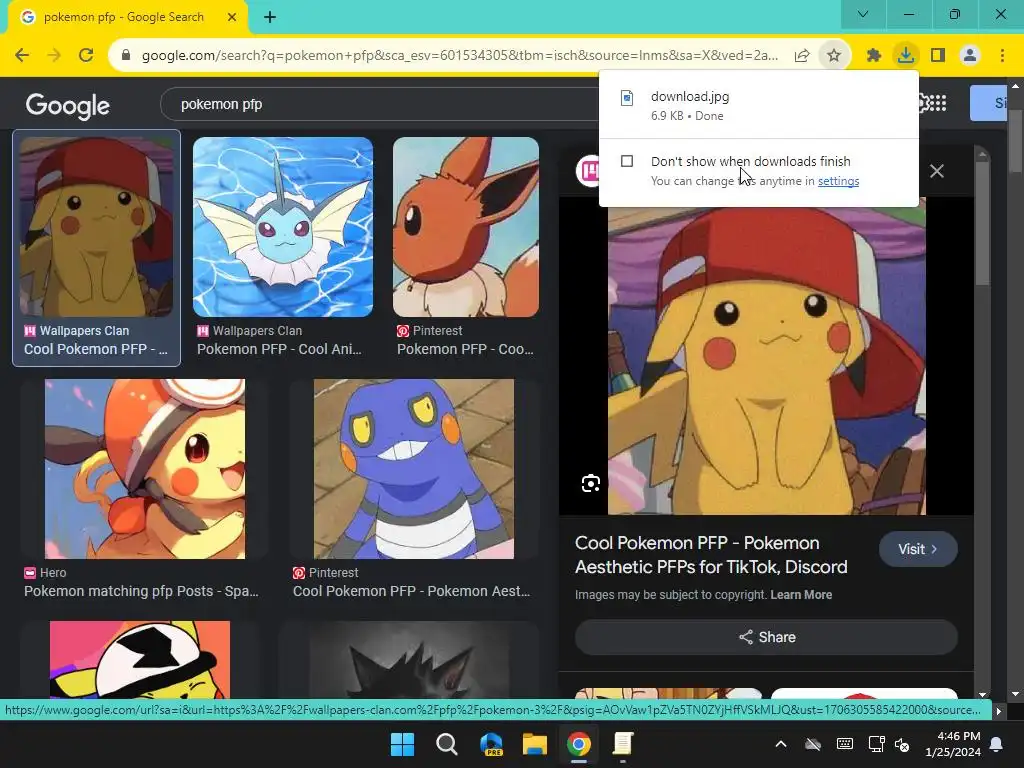The image size is (1024, 768).
Task: Open Pokemon matching pfp Posts result
Action: (141, 591)
